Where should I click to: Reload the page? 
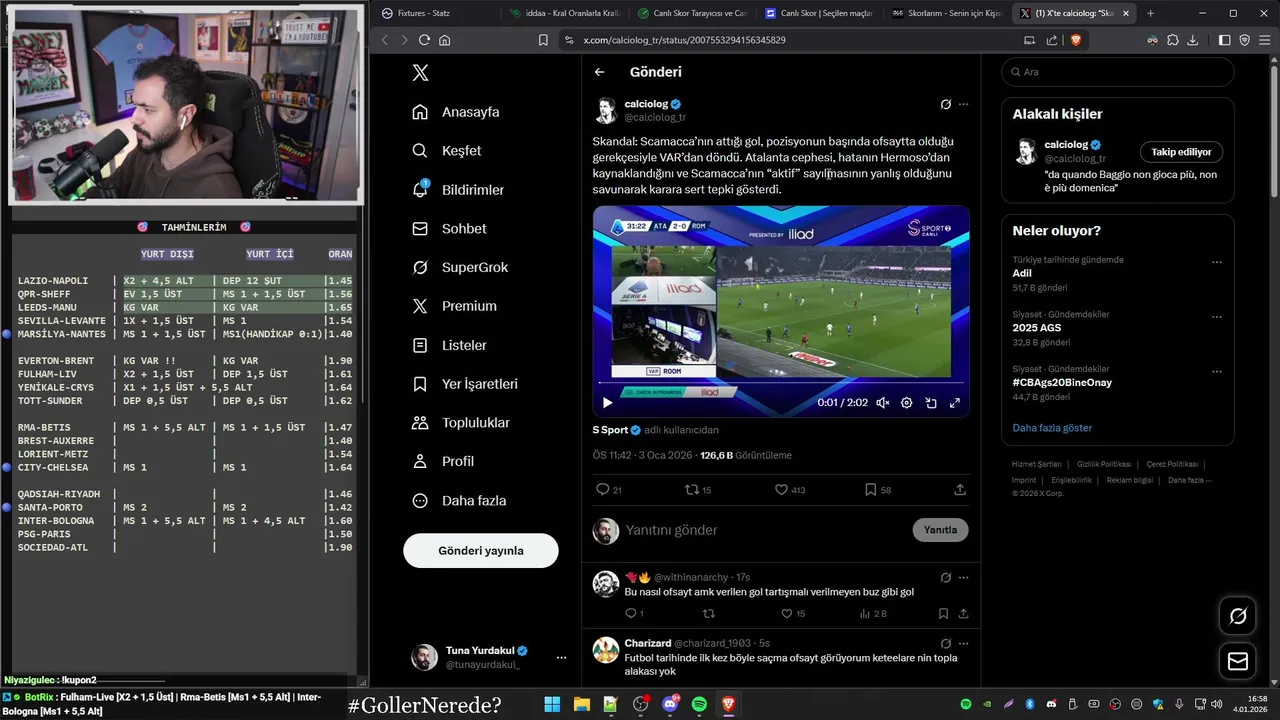point(424,40)
